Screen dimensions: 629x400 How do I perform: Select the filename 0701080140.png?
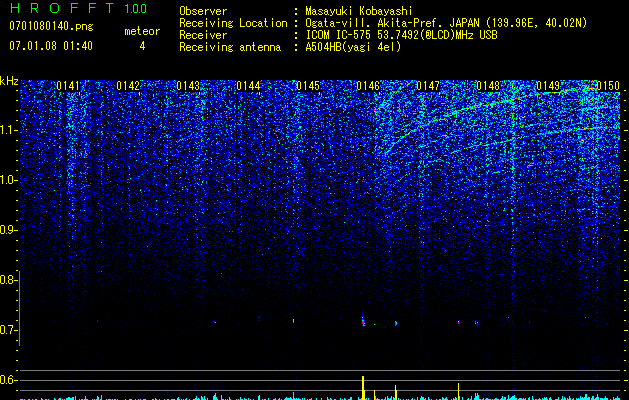coord(51,26)
